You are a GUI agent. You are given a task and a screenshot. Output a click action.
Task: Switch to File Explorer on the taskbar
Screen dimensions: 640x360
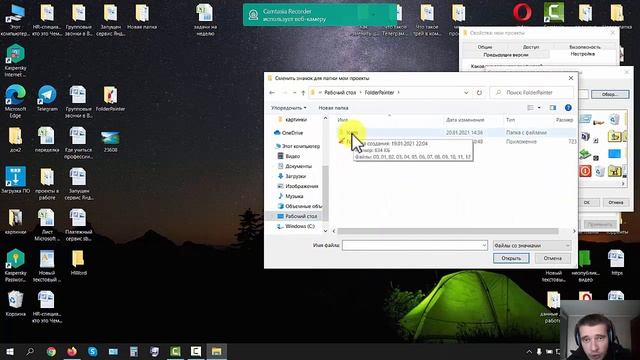click(x=216, y=351)
